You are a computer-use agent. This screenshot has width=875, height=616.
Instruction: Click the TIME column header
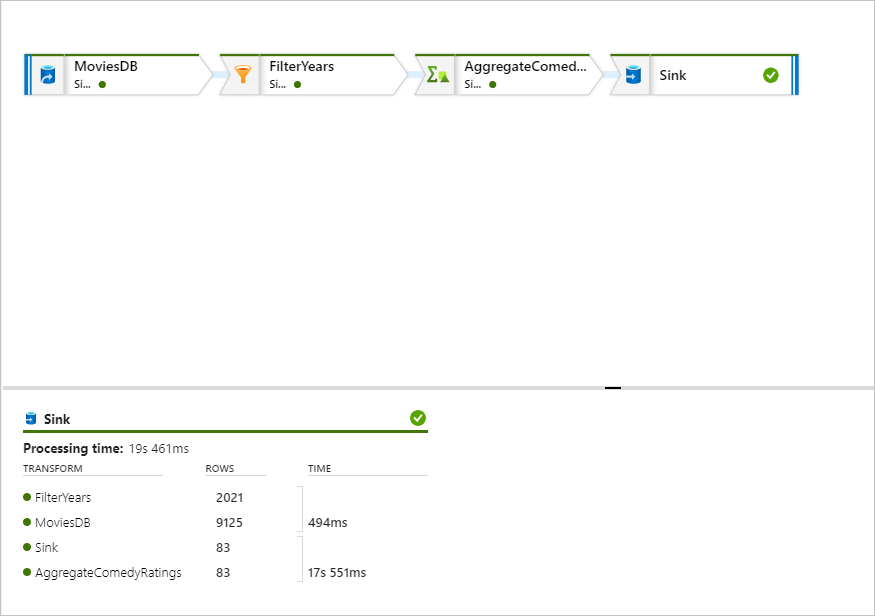(319, 468)
